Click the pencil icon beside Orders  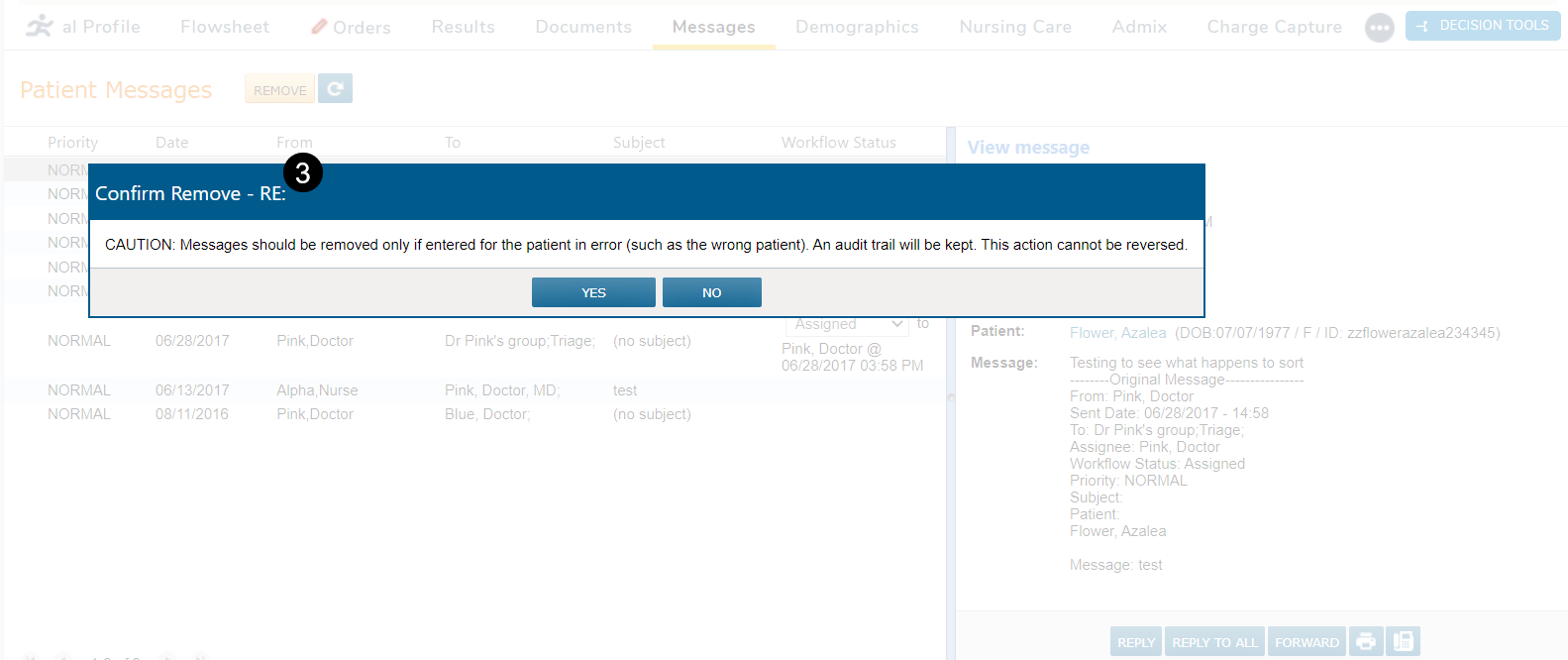tap(319, 27)
